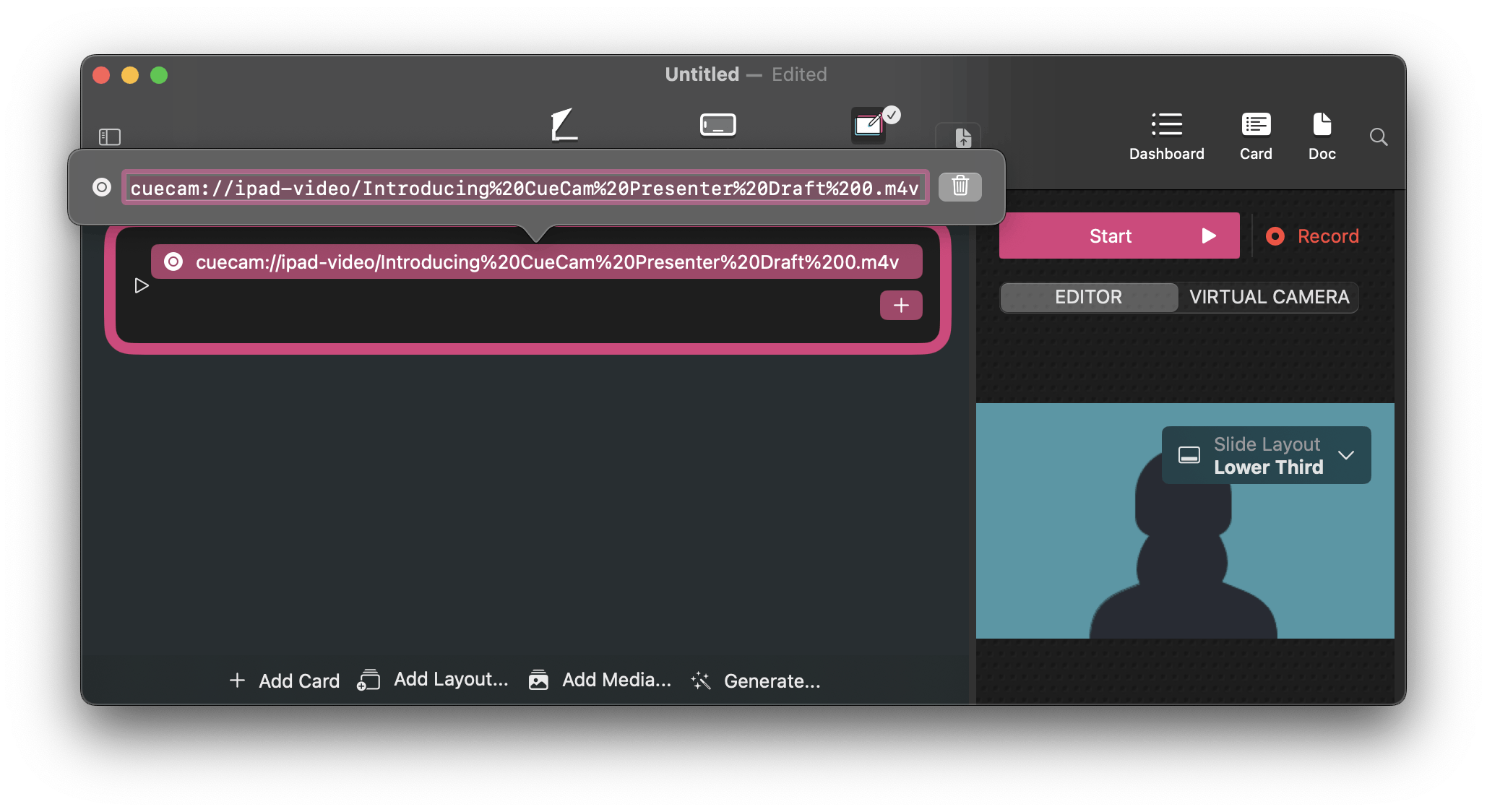Viewport: 1487px width, 812px height.
Task: Toggle the sidebar panel icon
Action: (x=110, y=137)
